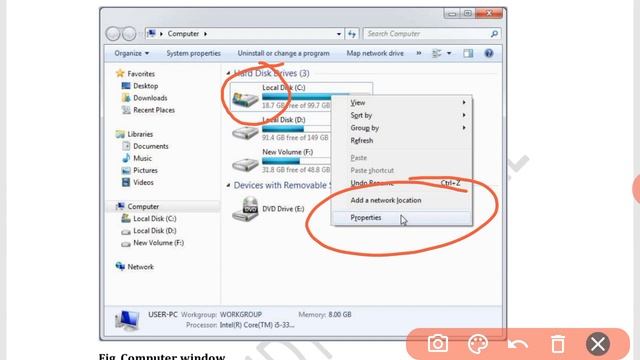Click Map network drive button
This screenshot has height=360, width=640.
[x=375, y=53]
